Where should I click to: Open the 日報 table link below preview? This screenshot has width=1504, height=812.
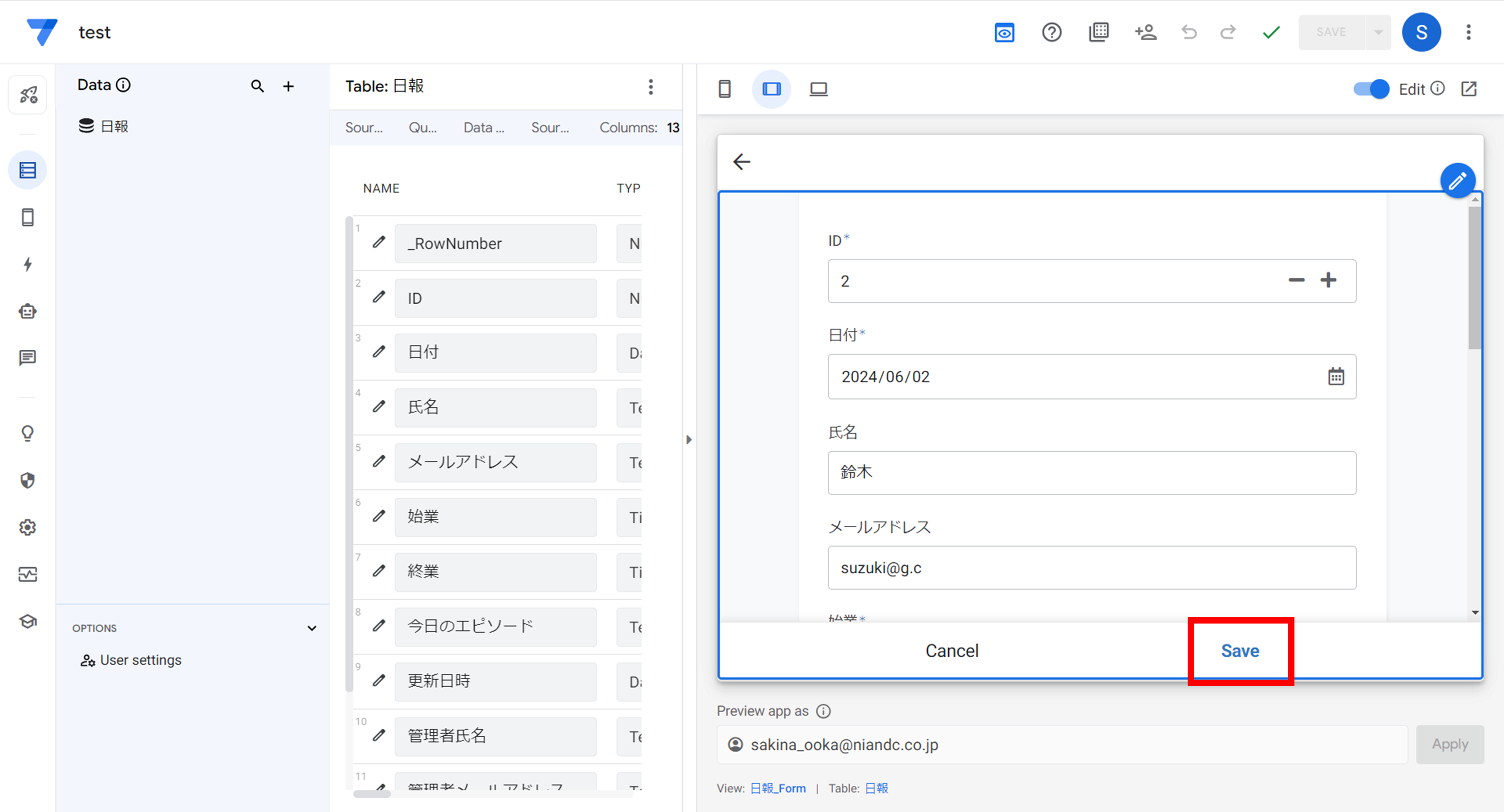[x=876, y=788]
